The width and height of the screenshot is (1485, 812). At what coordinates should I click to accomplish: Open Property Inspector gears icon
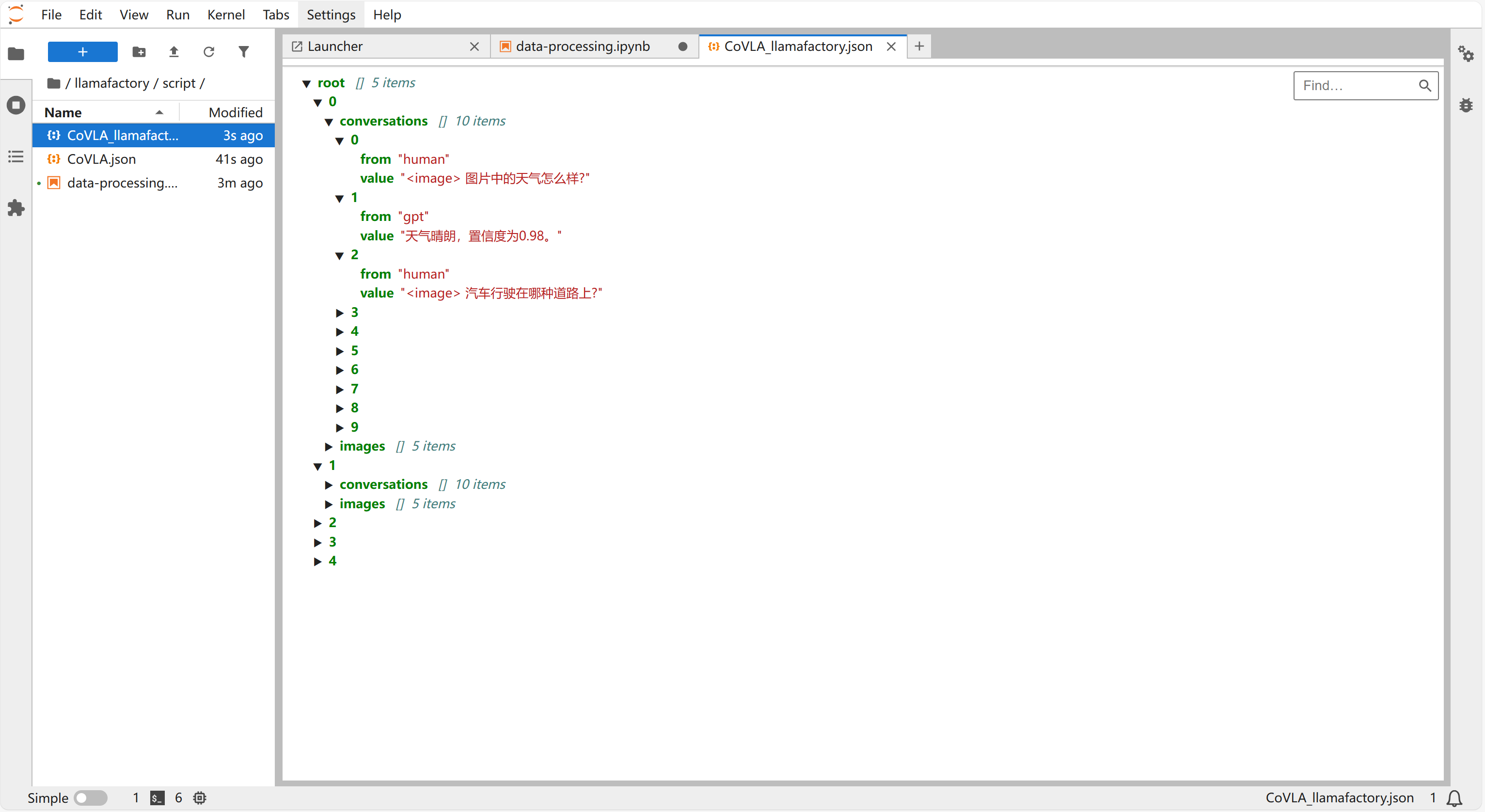(x=1466, y=54)
